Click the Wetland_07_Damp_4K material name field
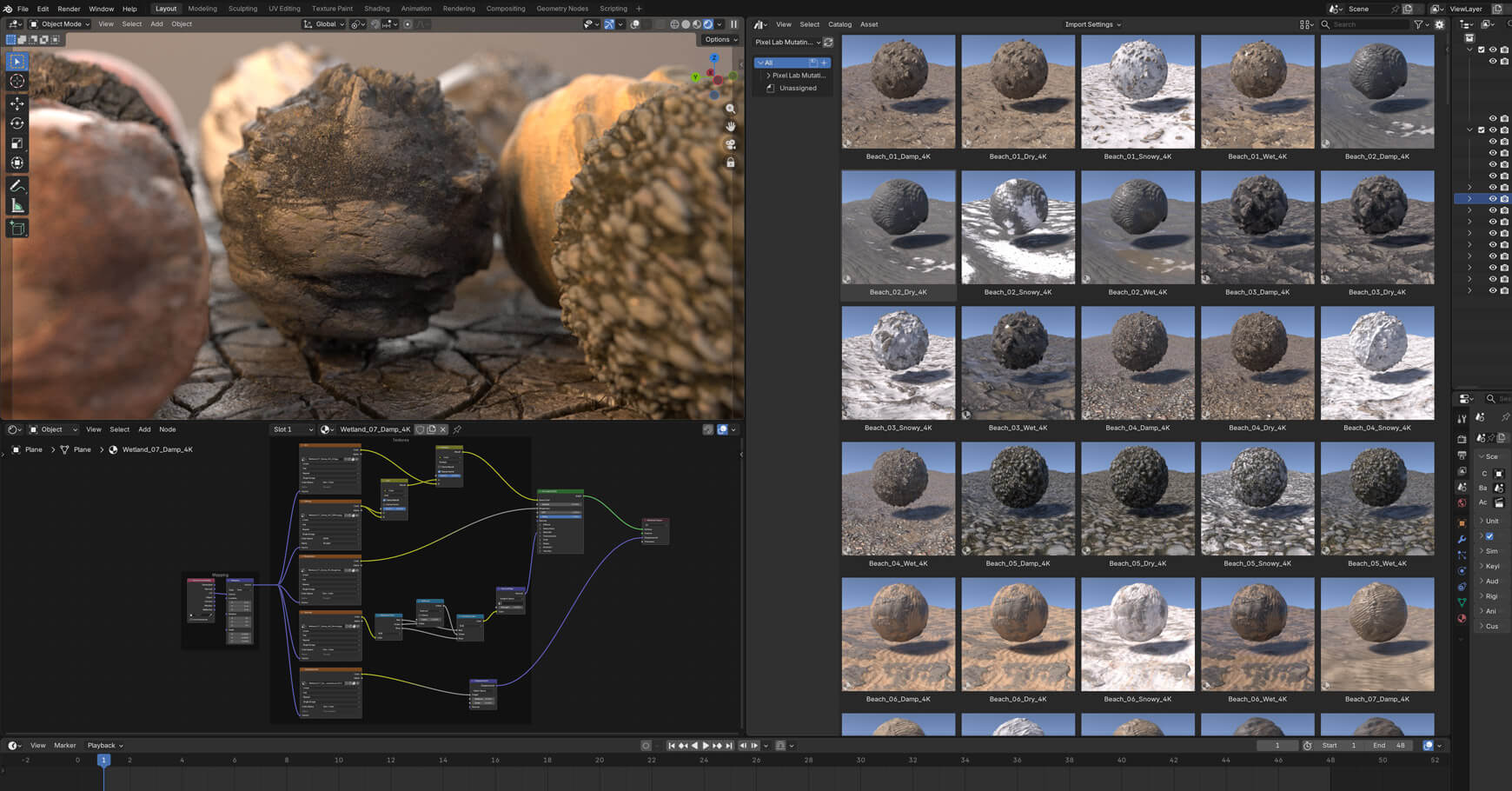Image resolution: width=1512 pixels, height=791 pixels. tap(375, 429)
